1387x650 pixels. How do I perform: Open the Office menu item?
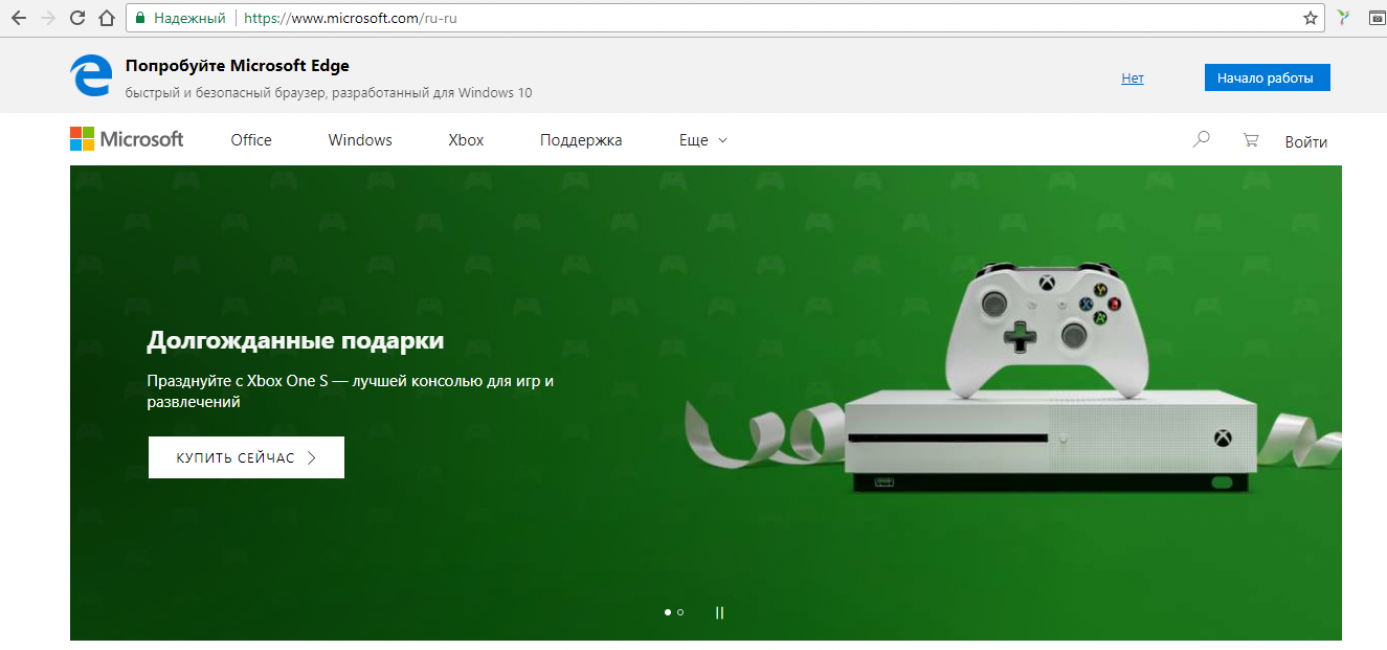tap(251, 141)
